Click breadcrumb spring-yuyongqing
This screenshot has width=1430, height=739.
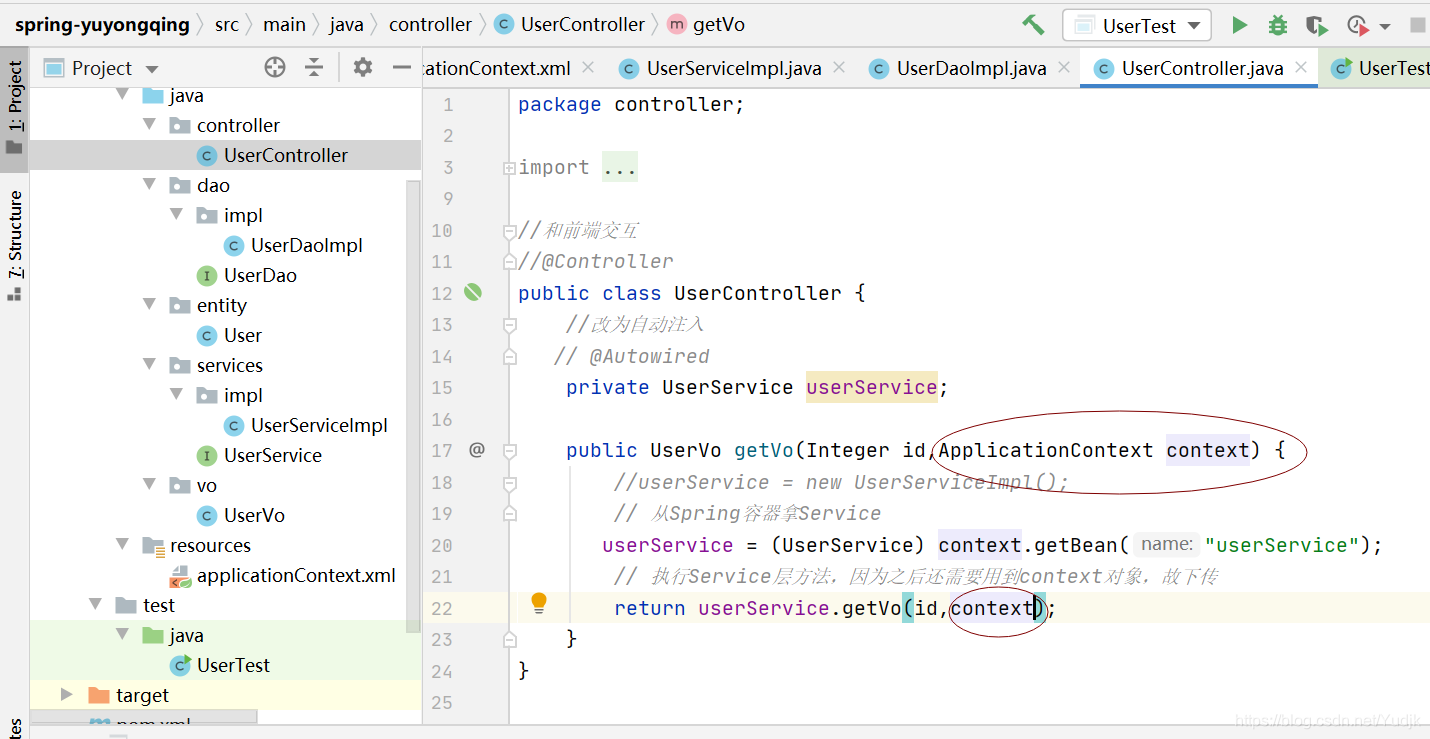coord(102,25)
